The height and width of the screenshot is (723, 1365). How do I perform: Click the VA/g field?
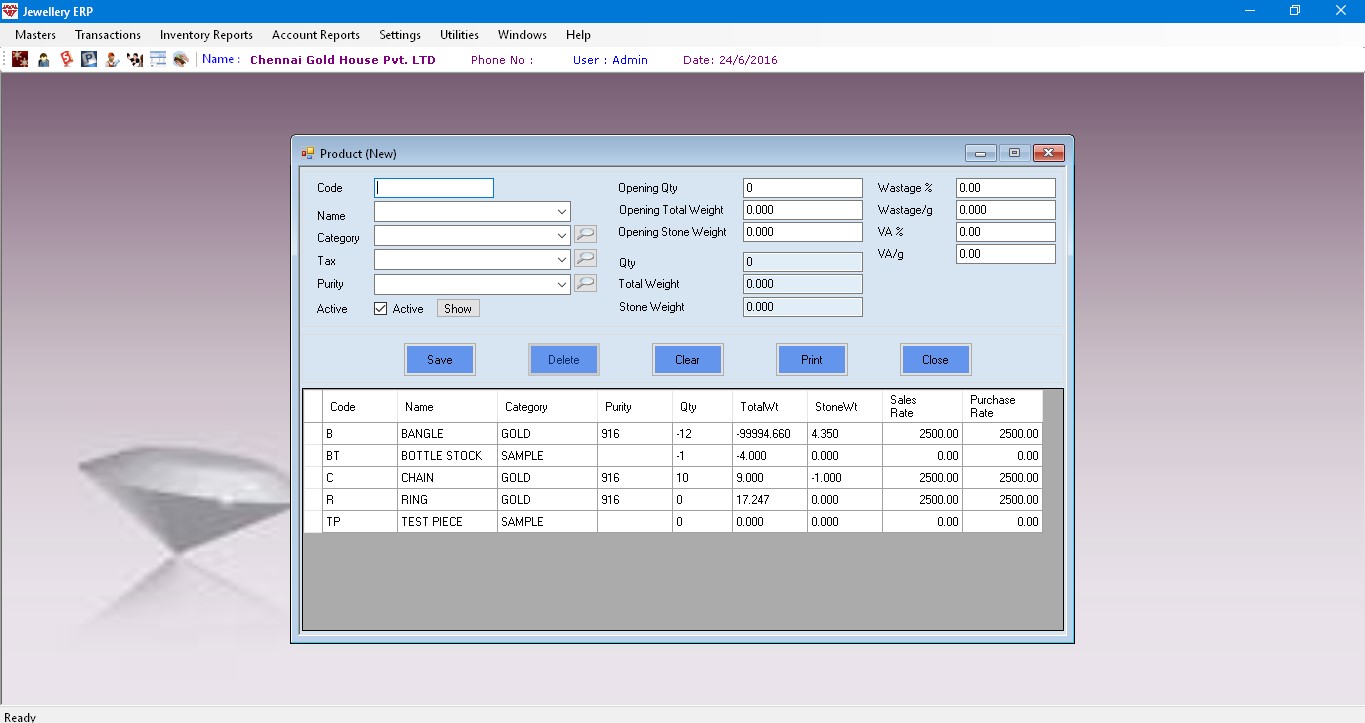[1006, 254]
